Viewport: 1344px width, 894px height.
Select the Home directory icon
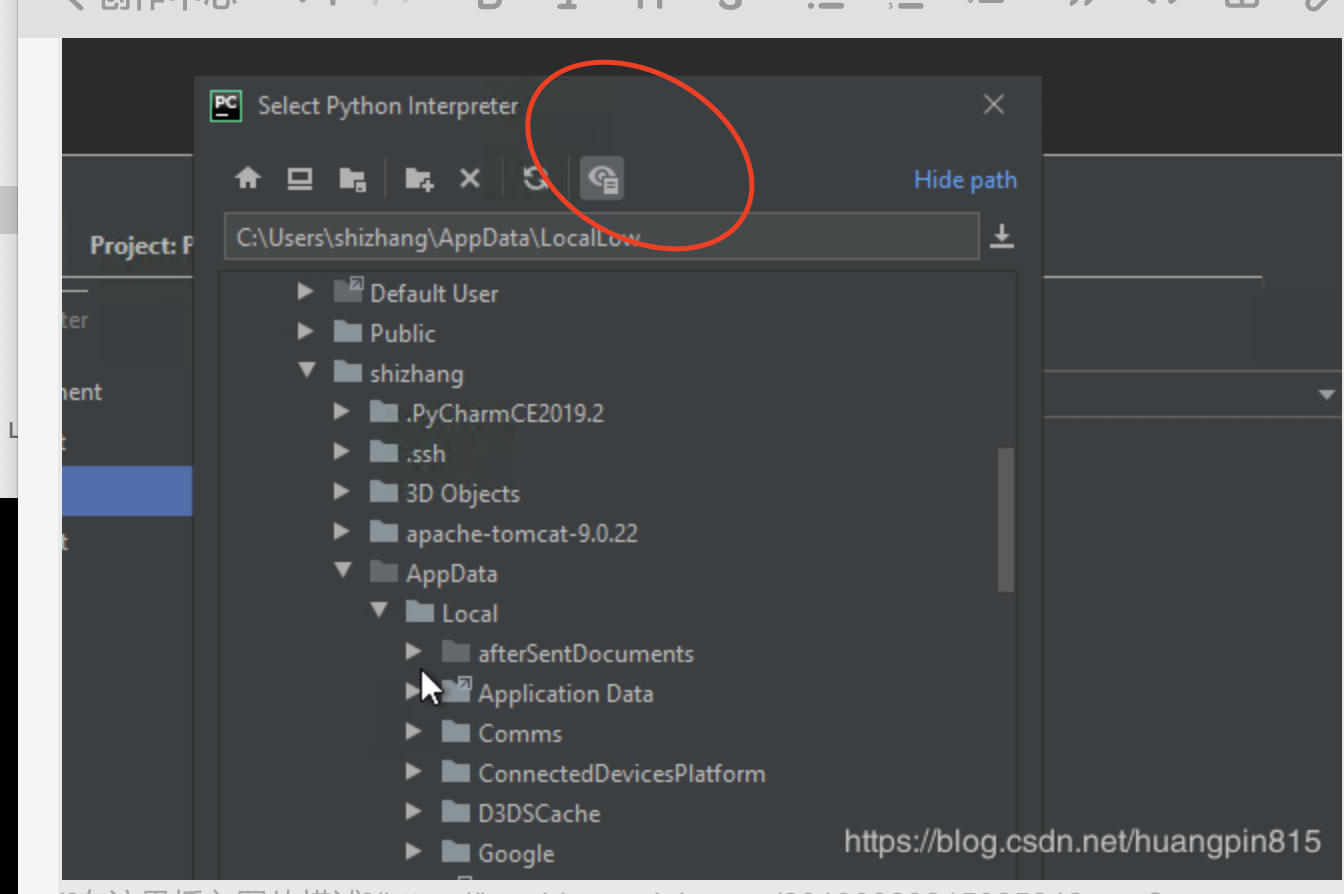248,178
